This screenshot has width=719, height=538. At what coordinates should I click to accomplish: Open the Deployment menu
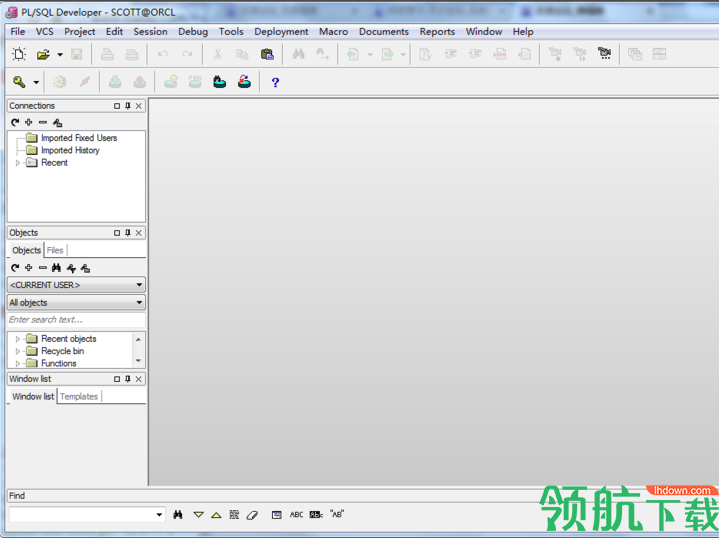click(281, 32)
